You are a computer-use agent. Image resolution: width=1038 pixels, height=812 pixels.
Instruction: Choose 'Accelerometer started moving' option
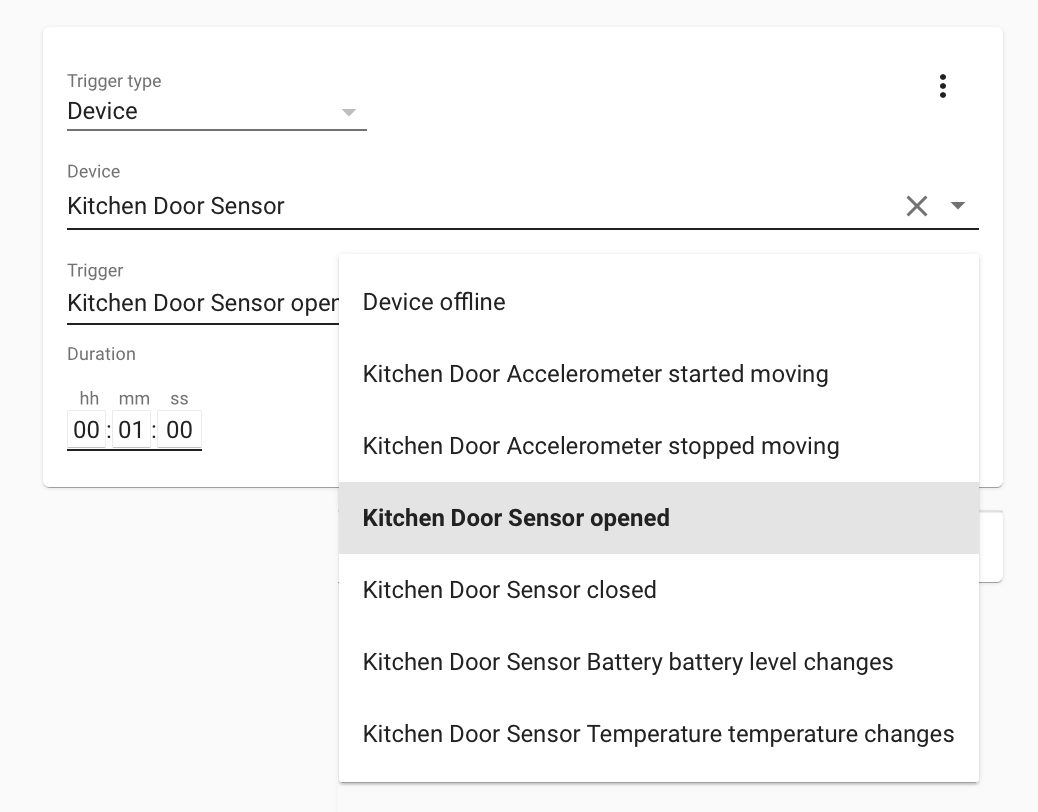(x=595, y=374)
